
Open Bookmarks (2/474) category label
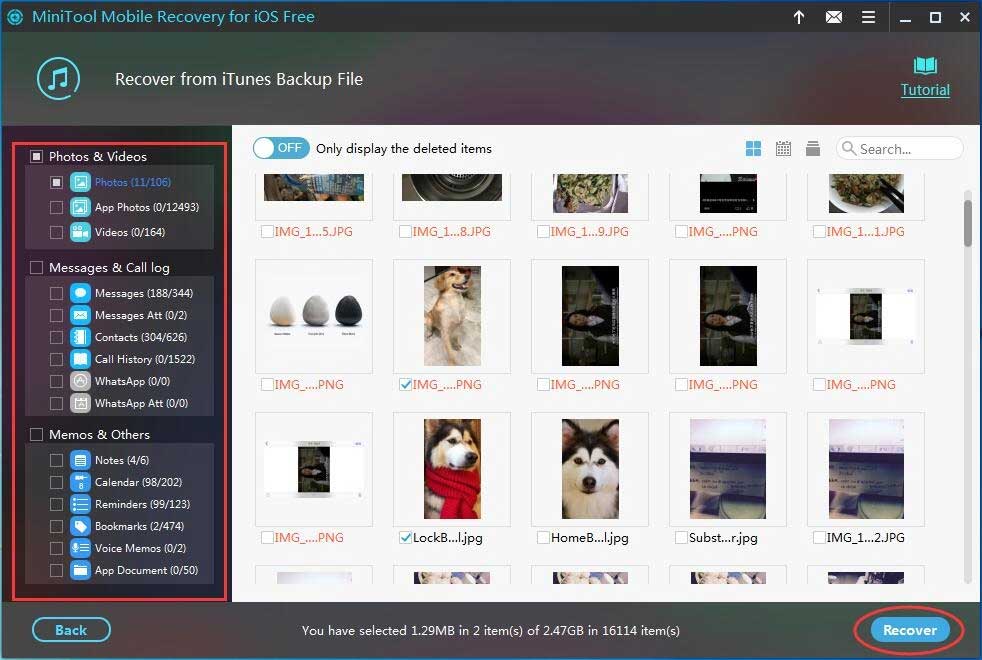[139, 526]
